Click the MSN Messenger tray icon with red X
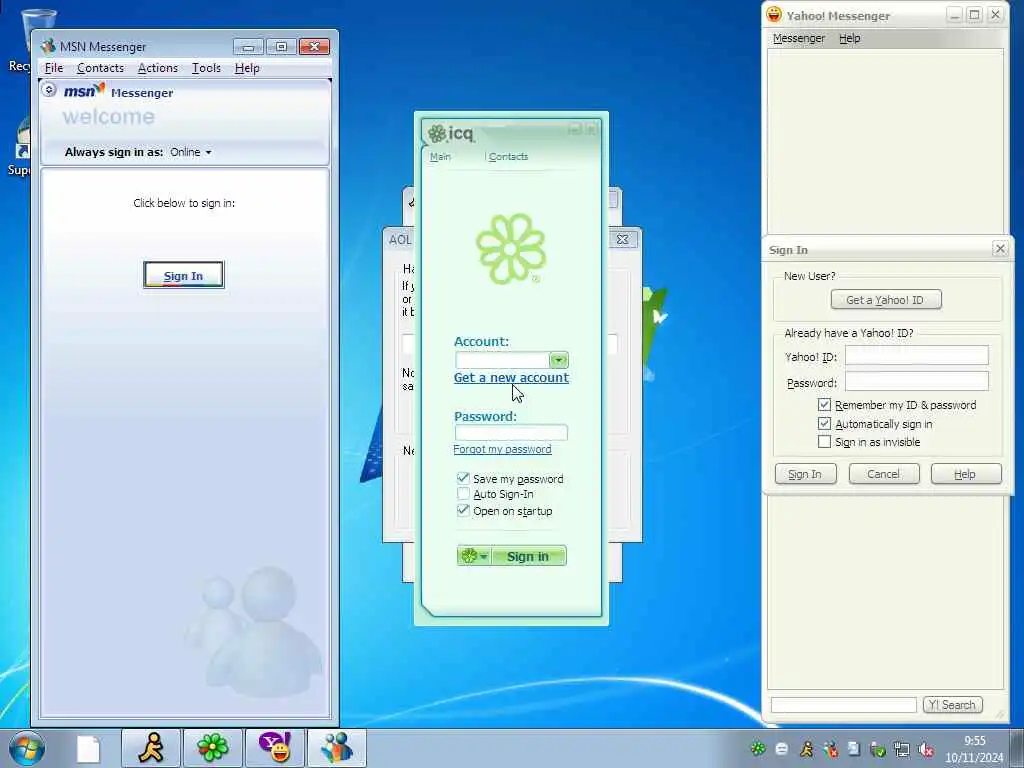The height and width of the screenshot is (768, 1024). coord(831,749)
